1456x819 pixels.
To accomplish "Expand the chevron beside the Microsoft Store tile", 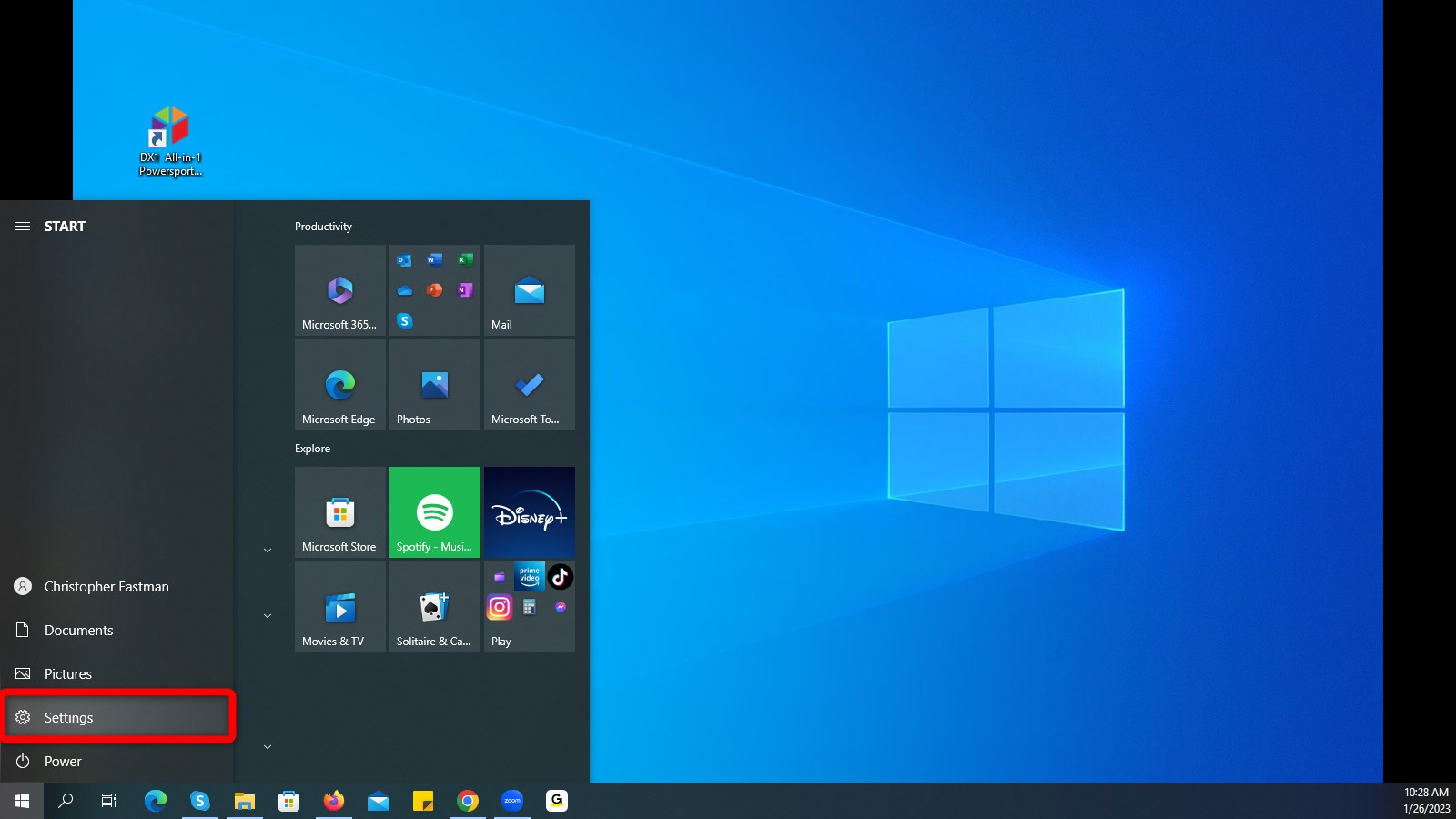I will click(268, 551).
